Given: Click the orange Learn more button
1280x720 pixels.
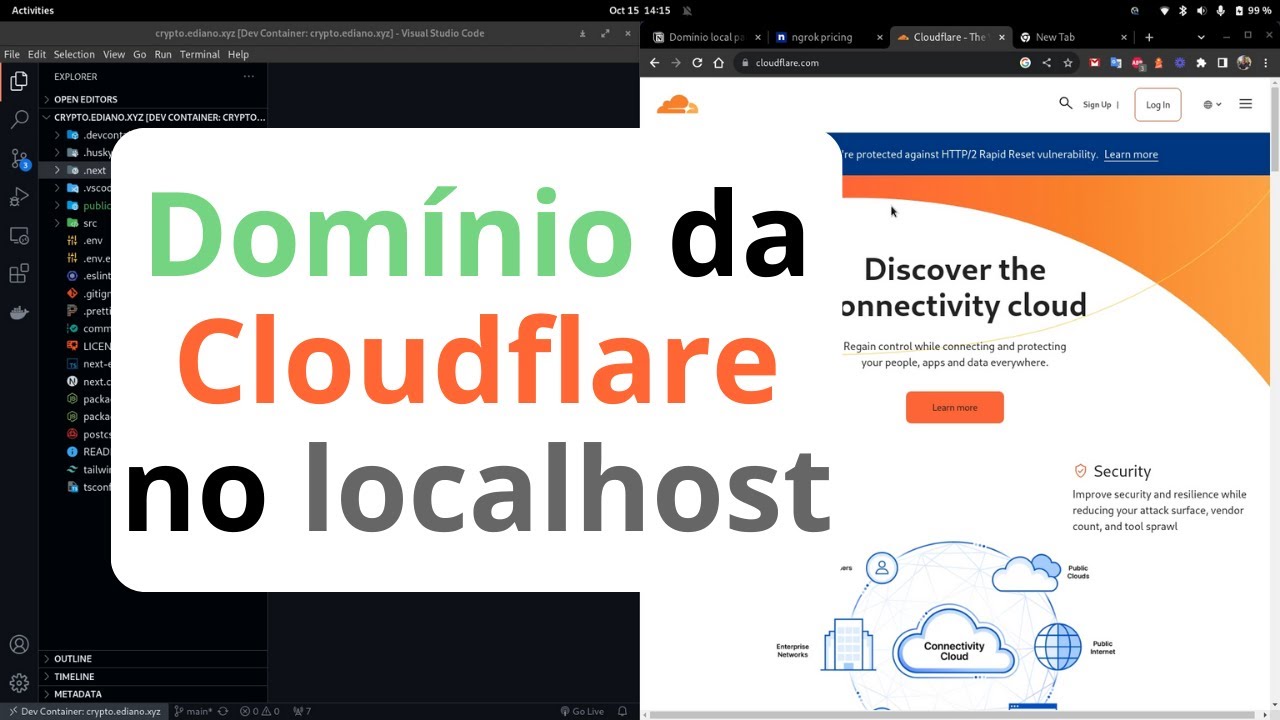Looking at the screenshot, I should pyautogui.click(x=955, y=408).
